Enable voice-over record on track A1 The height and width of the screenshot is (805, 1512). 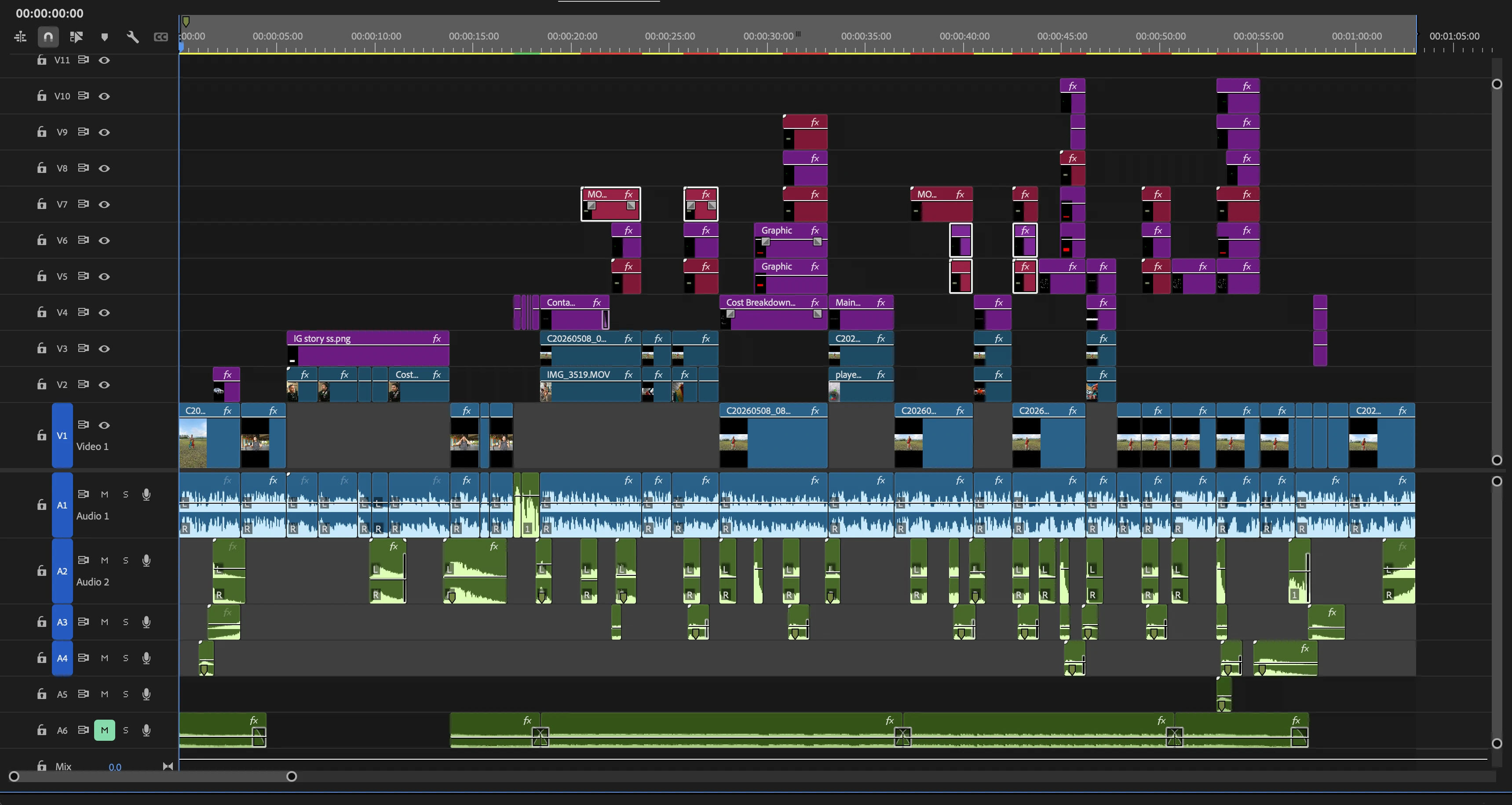146,494
